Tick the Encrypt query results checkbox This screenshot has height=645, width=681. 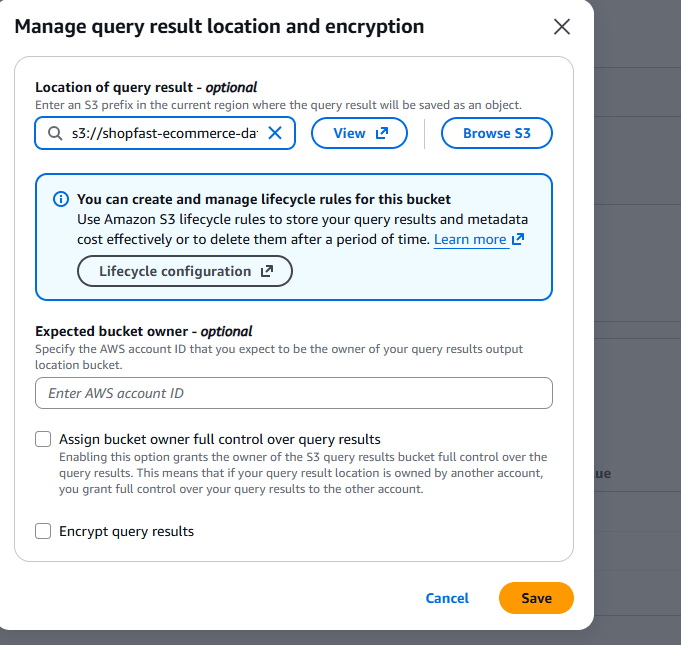pyautogui.click(x=43, y=531)
